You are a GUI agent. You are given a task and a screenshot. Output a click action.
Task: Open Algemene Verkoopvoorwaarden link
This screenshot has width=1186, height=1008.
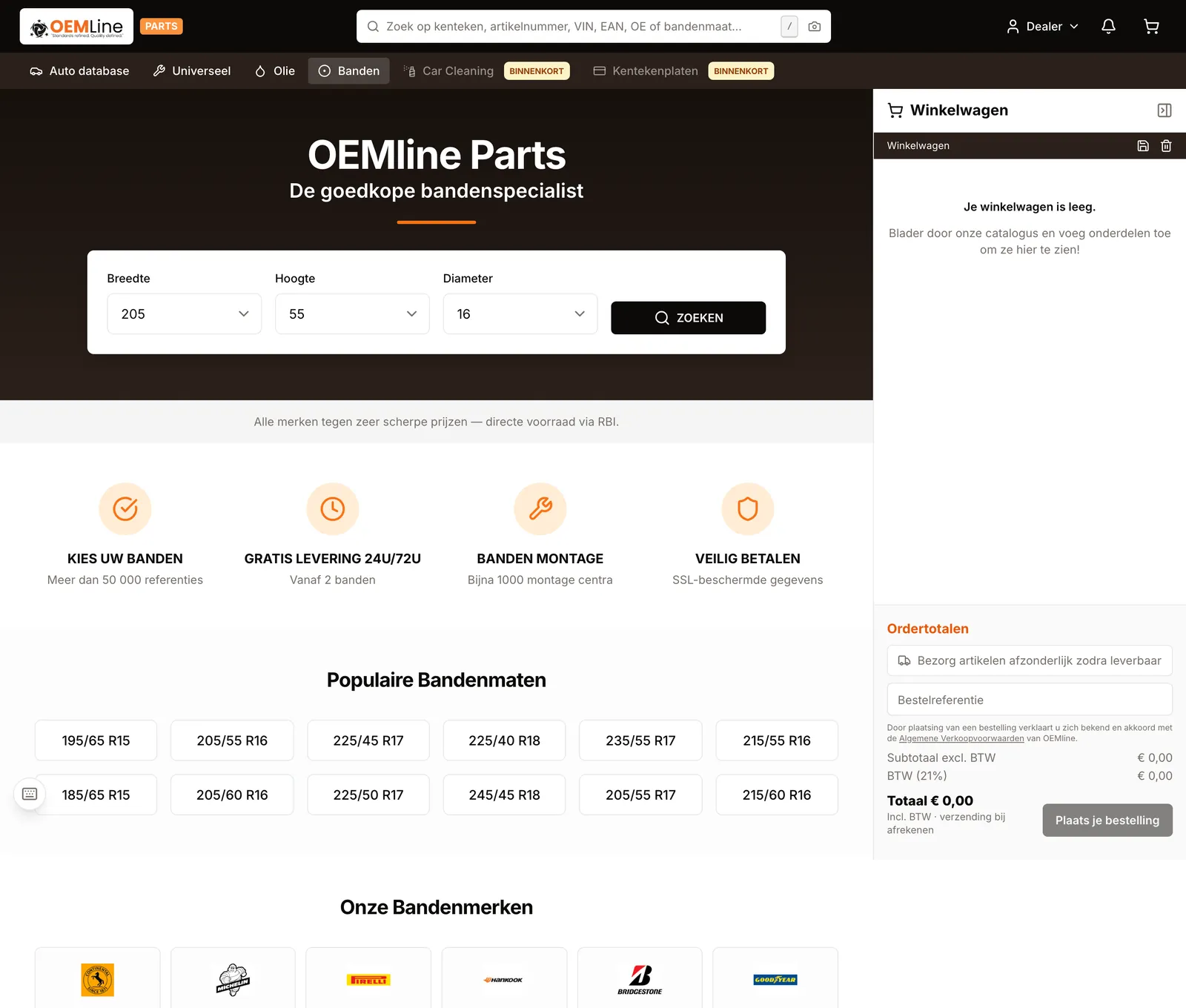(x=961, y=739)
